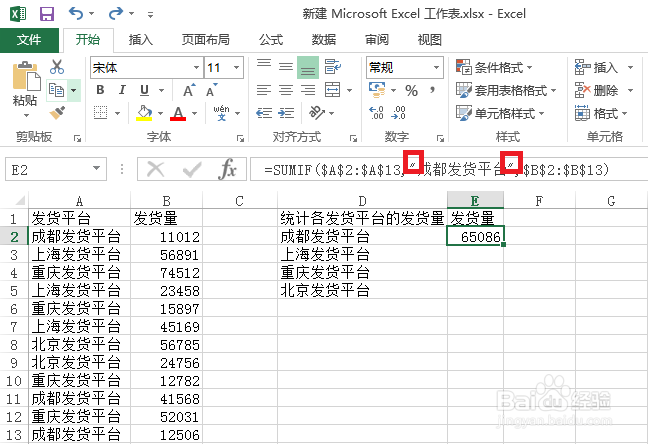Open the 粘贴 paste options arrow
Image resolution: width=648 pixels, height=444 pixels.
(26, 115)
